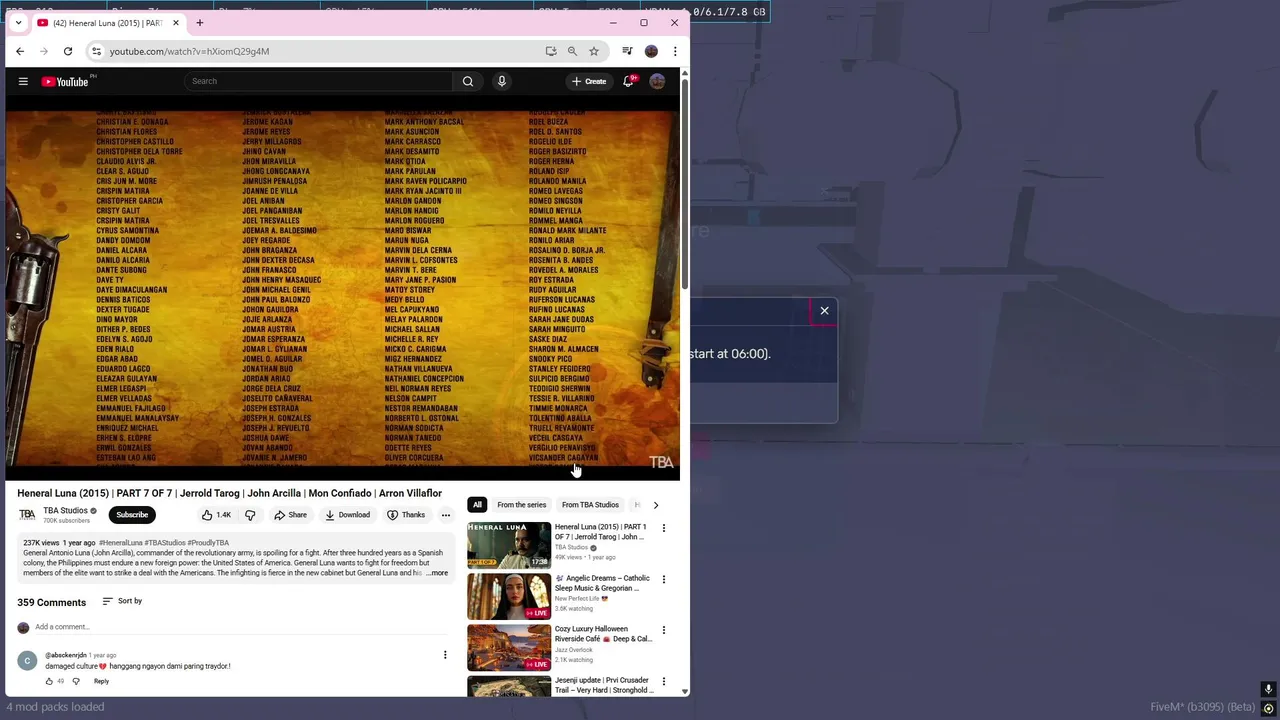Bookmark this page with the star icon
Screen dimensions: 1280x720
point(594,51)
